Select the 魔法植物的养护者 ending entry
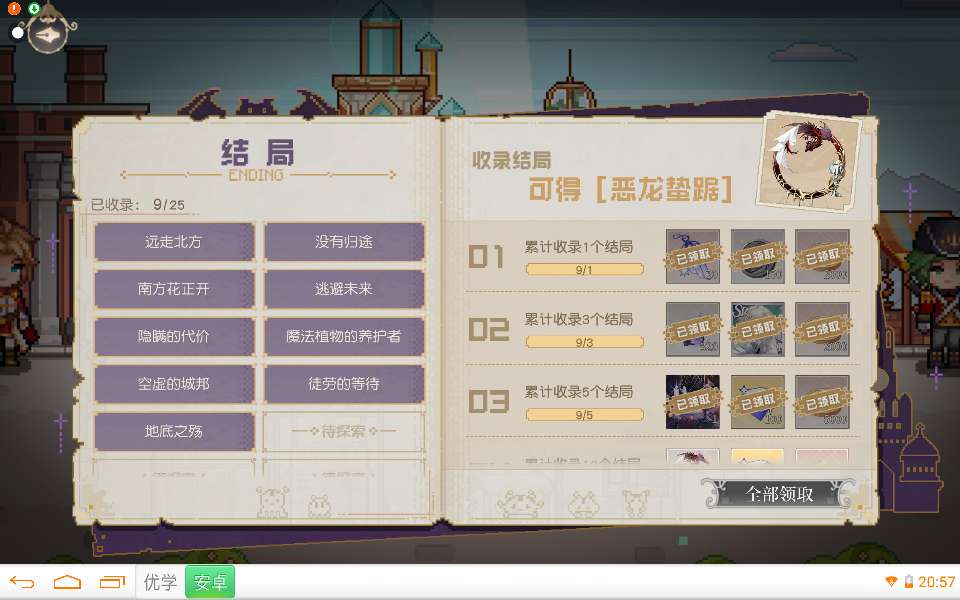Viewport: 960px width, 600px height. pyautogui.click(x=344, y=336)
